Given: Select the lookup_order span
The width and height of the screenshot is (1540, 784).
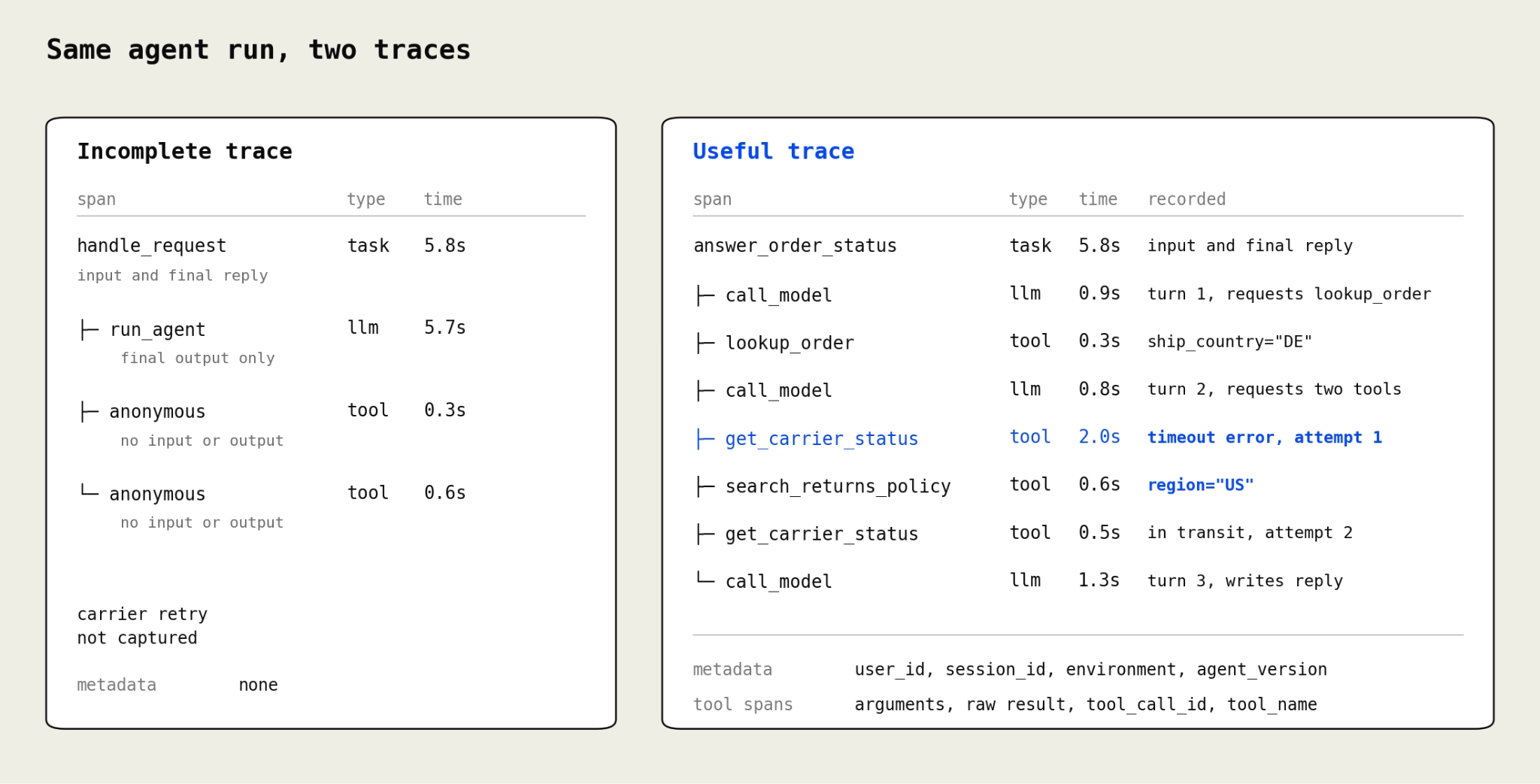Looking at the screenshot, I should click(x=790, y=343).
